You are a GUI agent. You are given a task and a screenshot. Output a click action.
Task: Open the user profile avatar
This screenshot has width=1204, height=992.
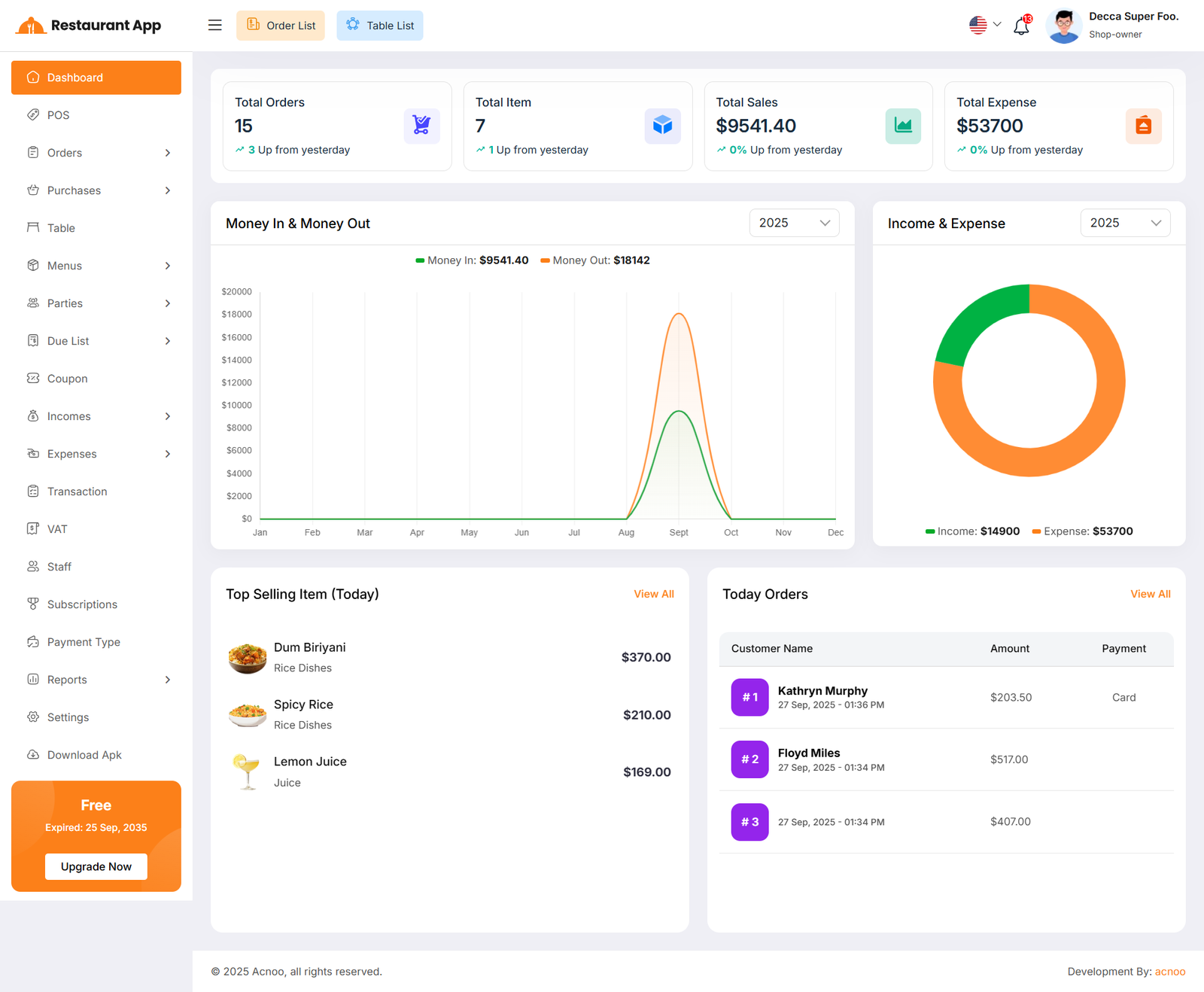tap(1064, 26)
